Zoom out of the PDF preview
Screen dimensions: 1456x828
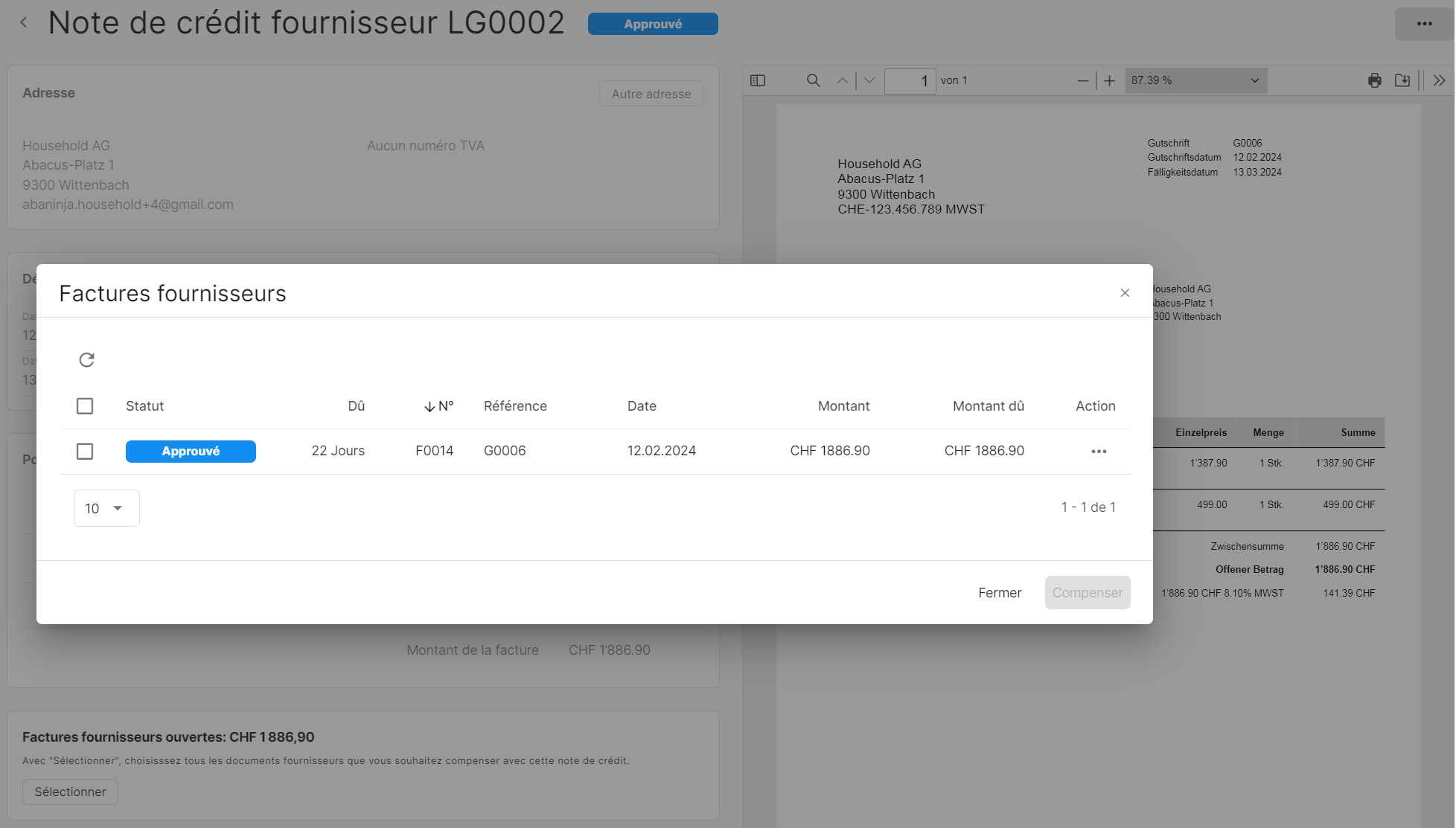[x=1082, y=80]
